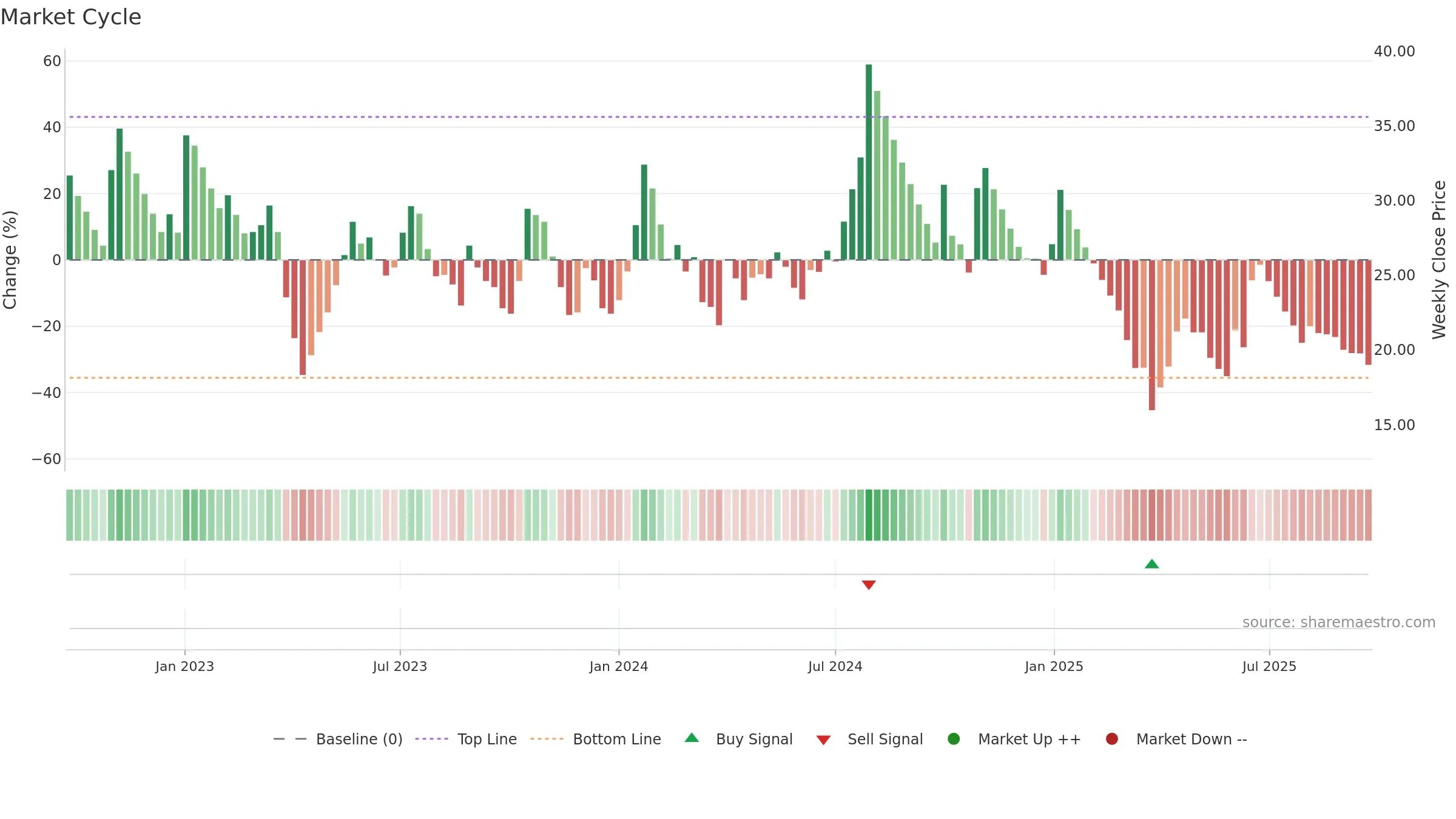Click the 40 tick label on left axis

point(52,127)
